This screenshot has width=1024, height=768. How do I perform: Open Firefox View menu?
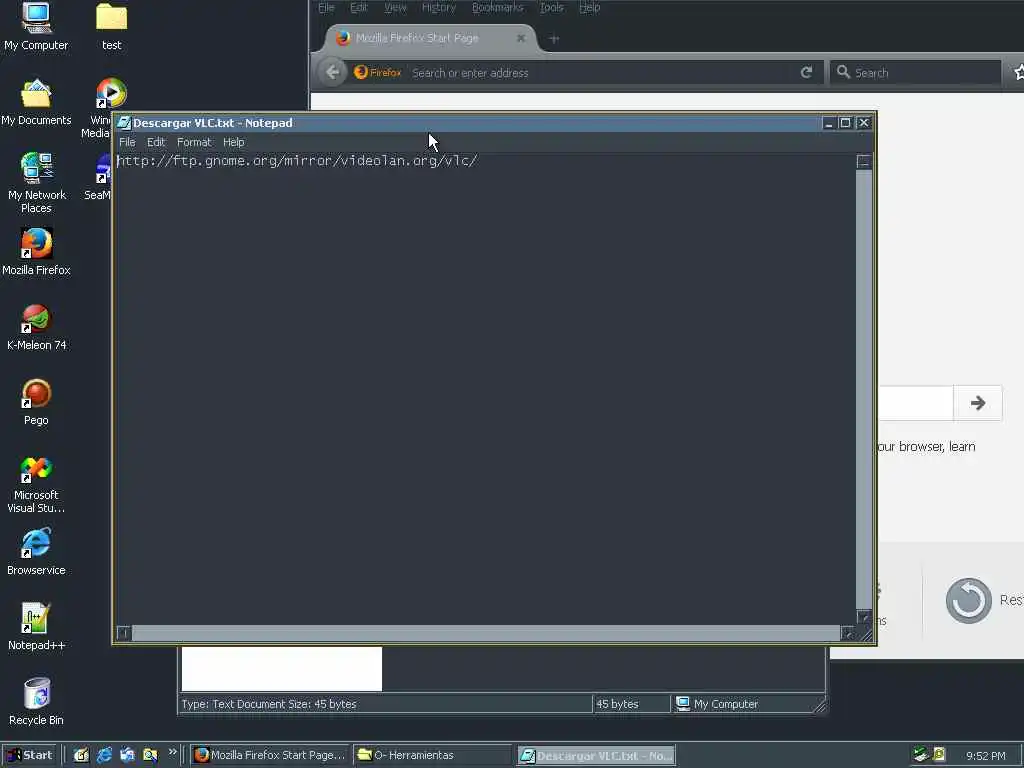click(x=394, y=7)
